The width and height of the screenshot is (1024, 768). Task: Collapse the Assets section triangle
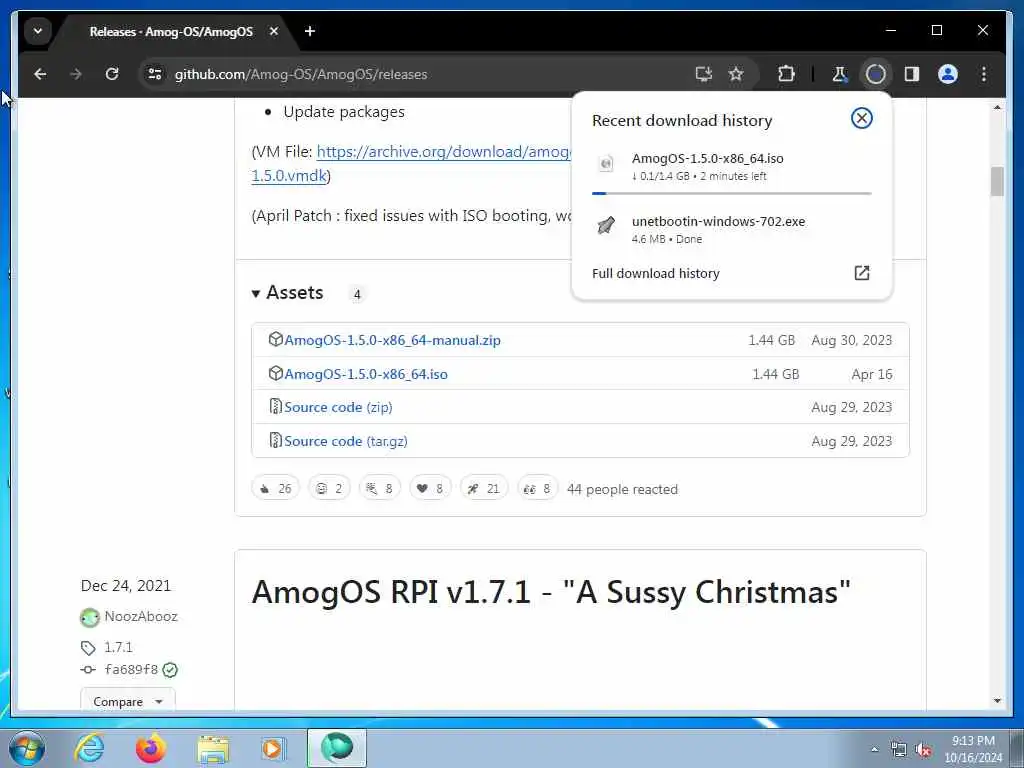click(x=256, y=294)
